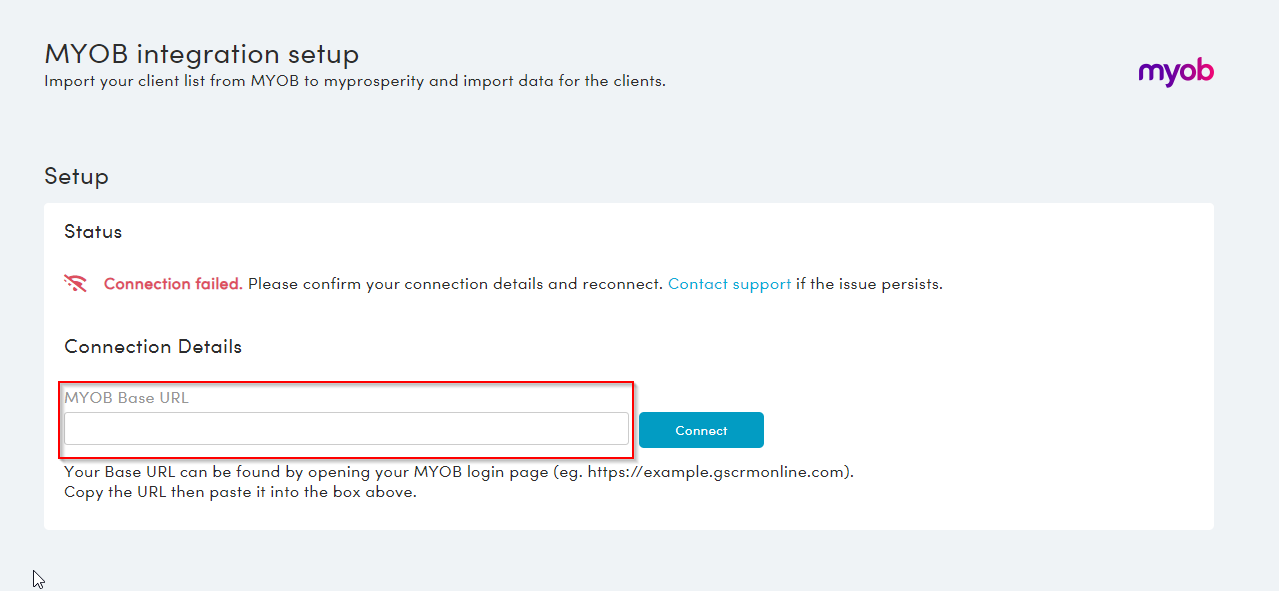The height and width of the screenshot is (591, 1279).
Task: Click the Import your client list subtitle
Action: click(x=354, y=81)
